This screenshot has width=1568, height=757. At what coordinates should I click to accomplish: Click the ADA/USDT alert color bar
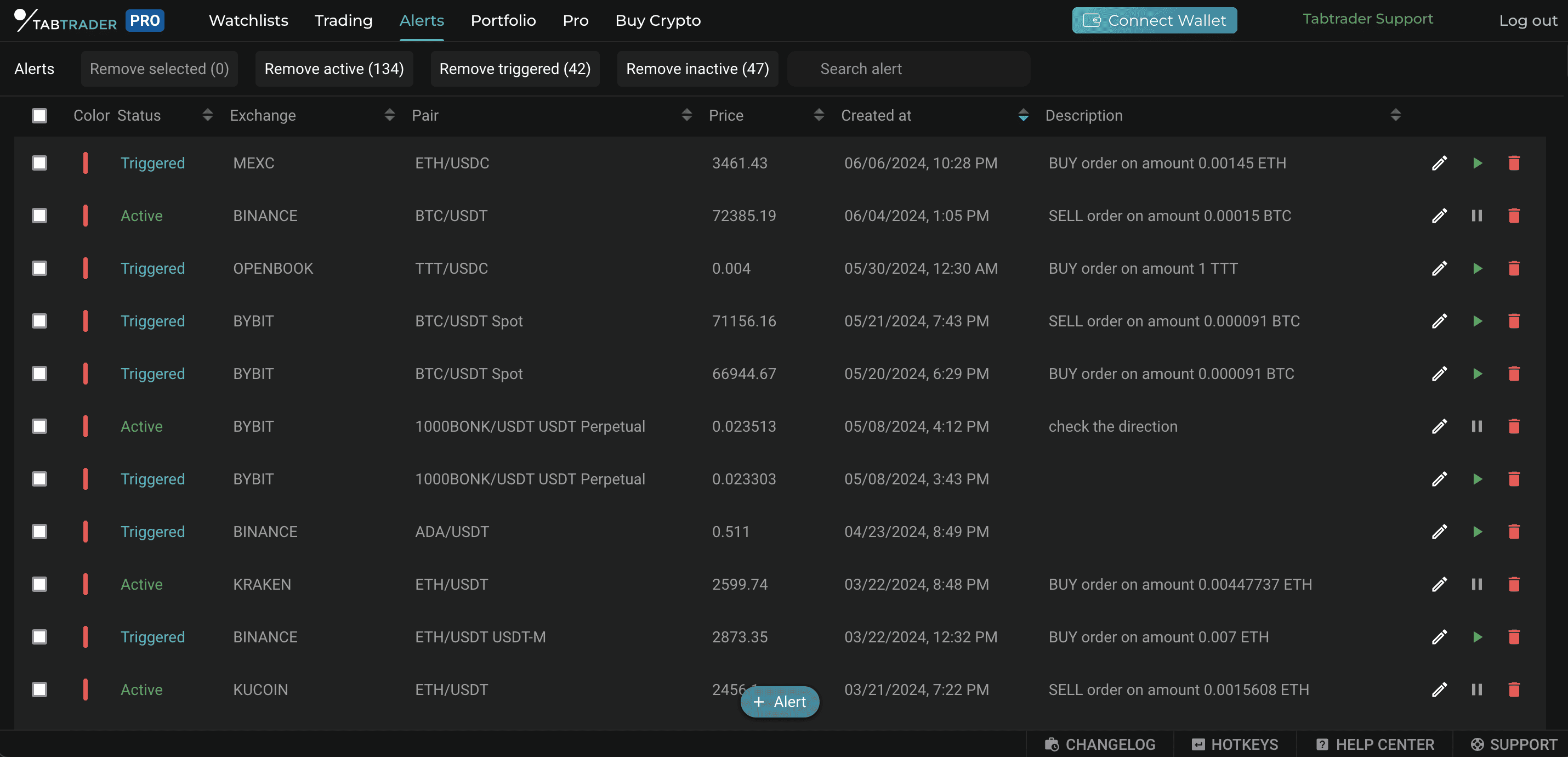85,532
